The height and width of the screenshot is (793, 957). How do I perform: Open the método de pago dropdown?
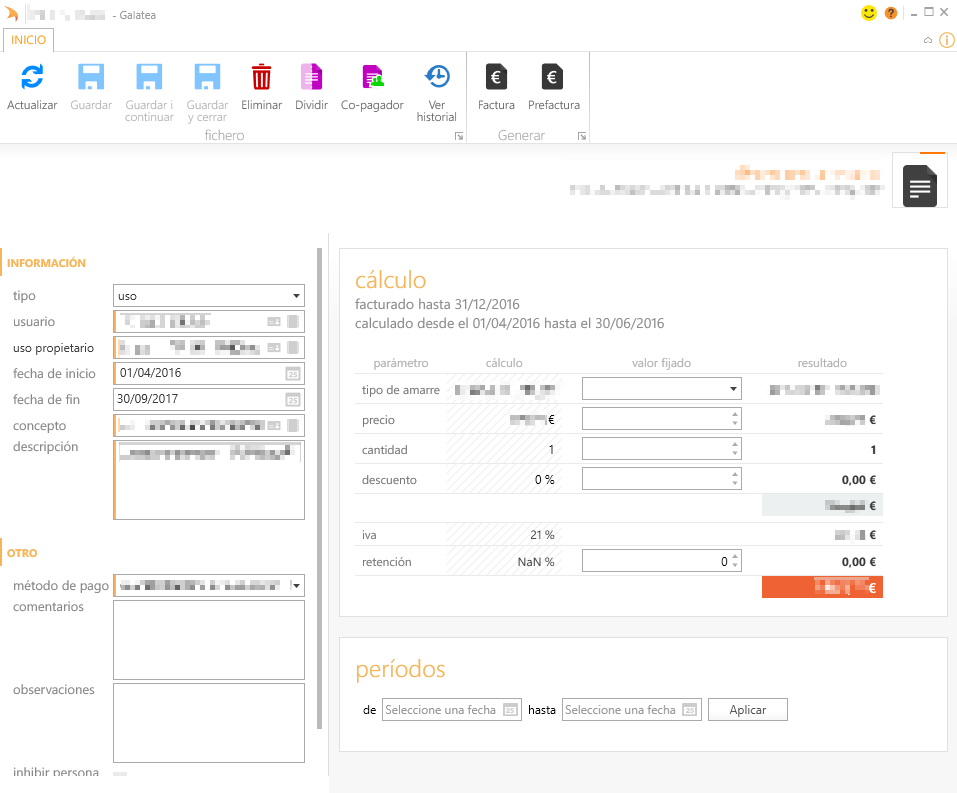(x=297, y=585)
